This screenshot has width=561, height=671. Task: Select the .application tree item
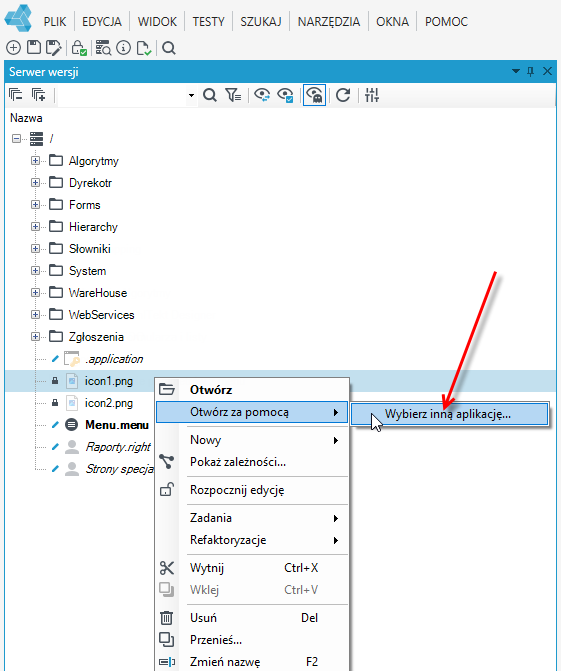(114, 359)
